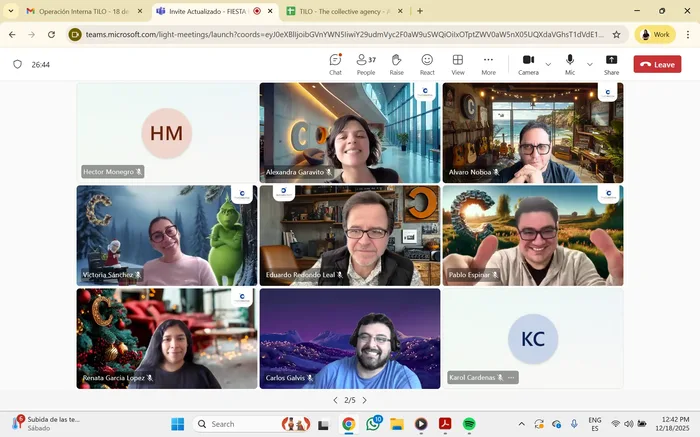The width and height of the screenshot is (700, 437).
Task: Open the media player taskbar icon
Action: pos(421,424)
